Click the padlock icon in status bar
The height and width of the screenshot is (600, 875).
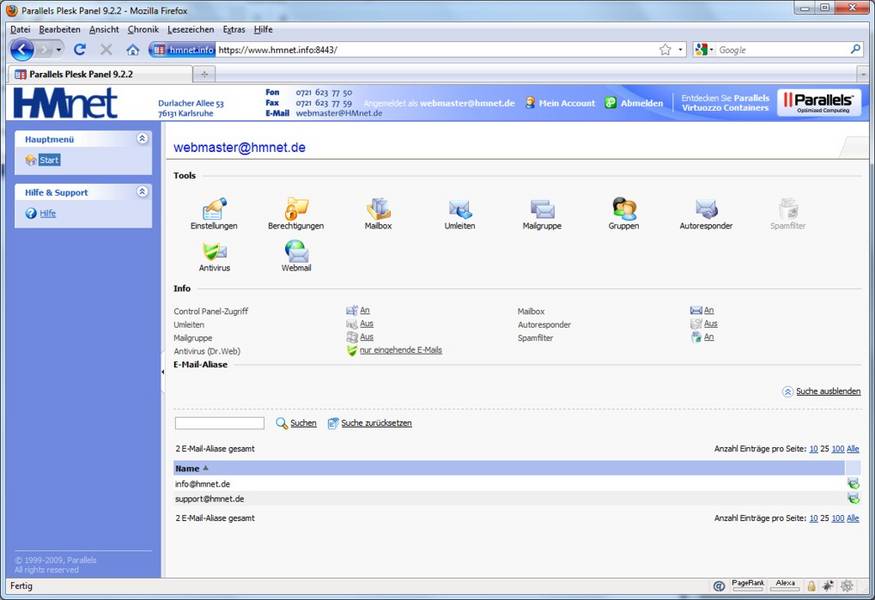(811, 585)
